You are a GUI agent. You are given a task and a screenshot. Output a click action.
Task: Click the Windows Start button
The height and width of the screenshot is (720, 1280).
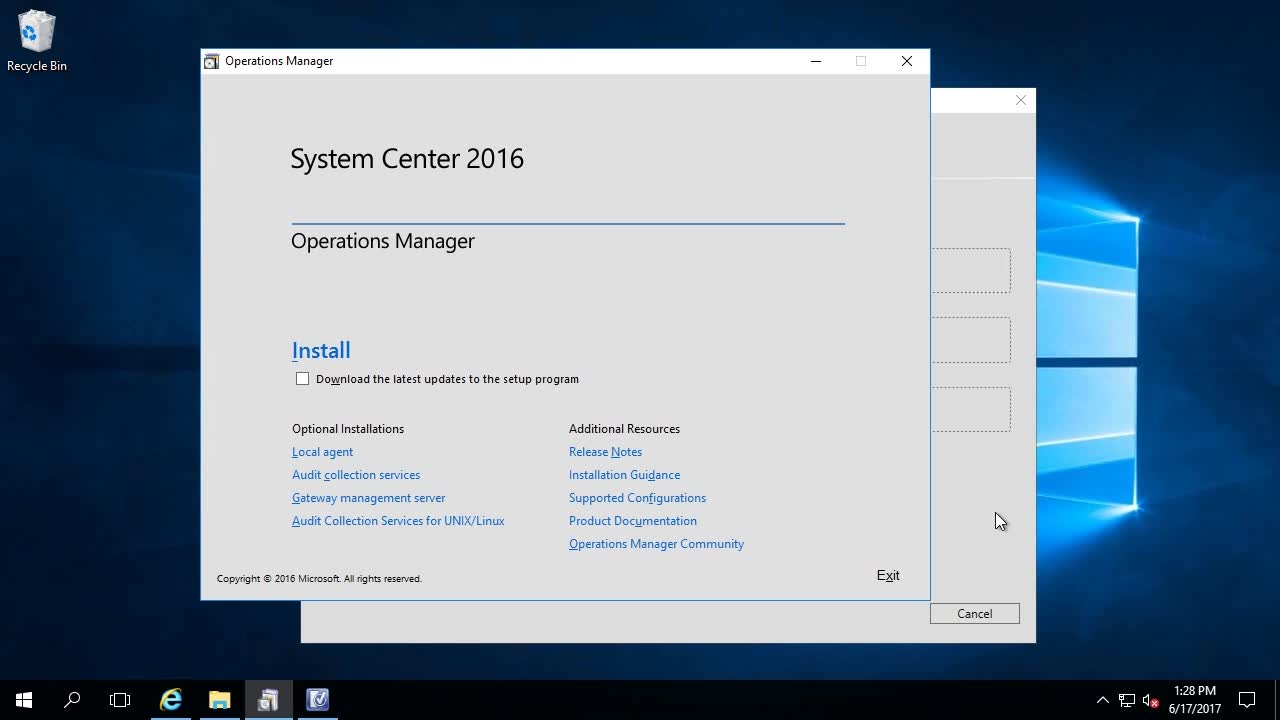point(24,700)
